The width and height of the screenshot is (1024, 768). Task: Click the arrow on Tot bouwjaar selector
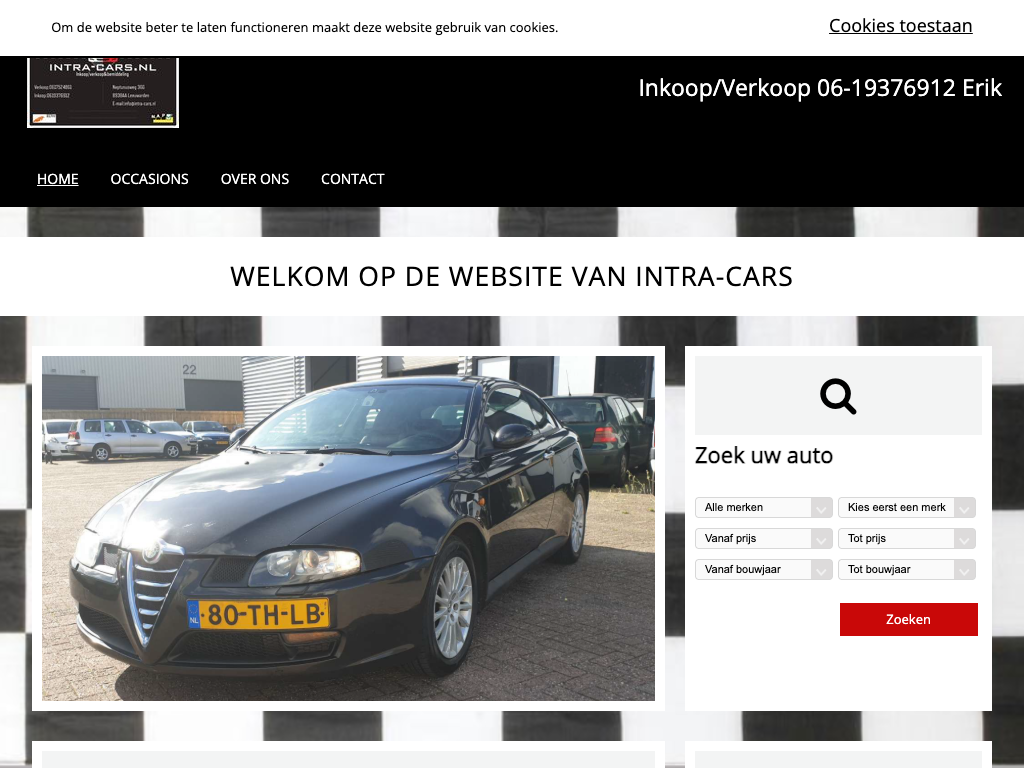tap(965, 569)
